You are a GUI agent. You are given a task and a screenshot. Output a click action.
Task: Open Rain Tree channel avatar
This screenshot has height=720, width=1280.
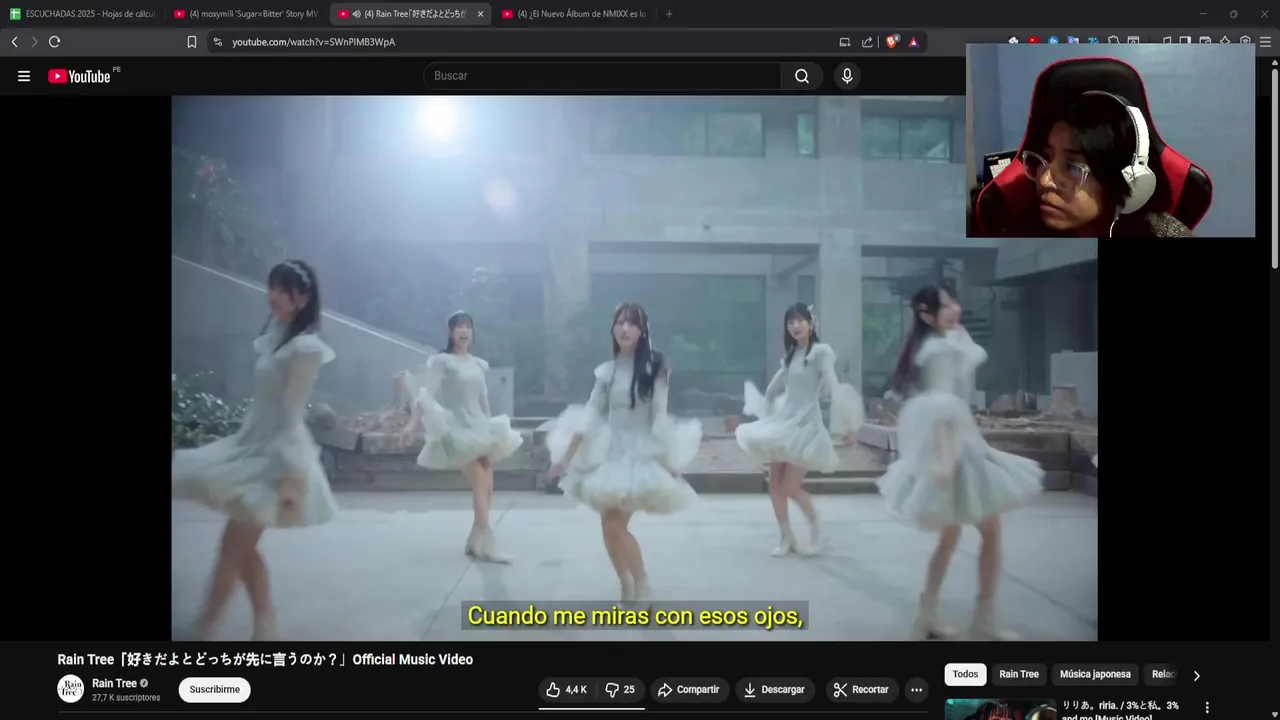[70, 689]
